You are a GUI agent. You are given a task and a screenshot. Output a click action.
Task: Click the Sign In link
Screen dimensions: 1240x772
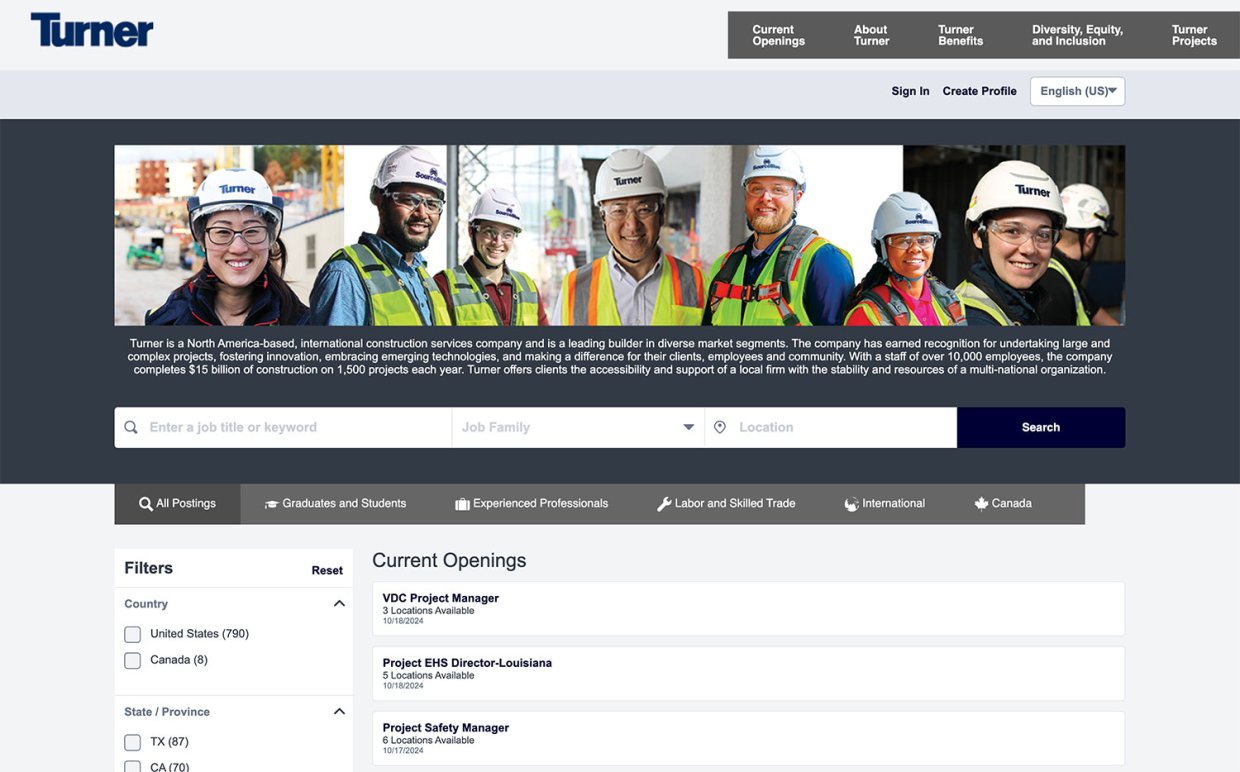pyautogui.click(x=910, y=91)
